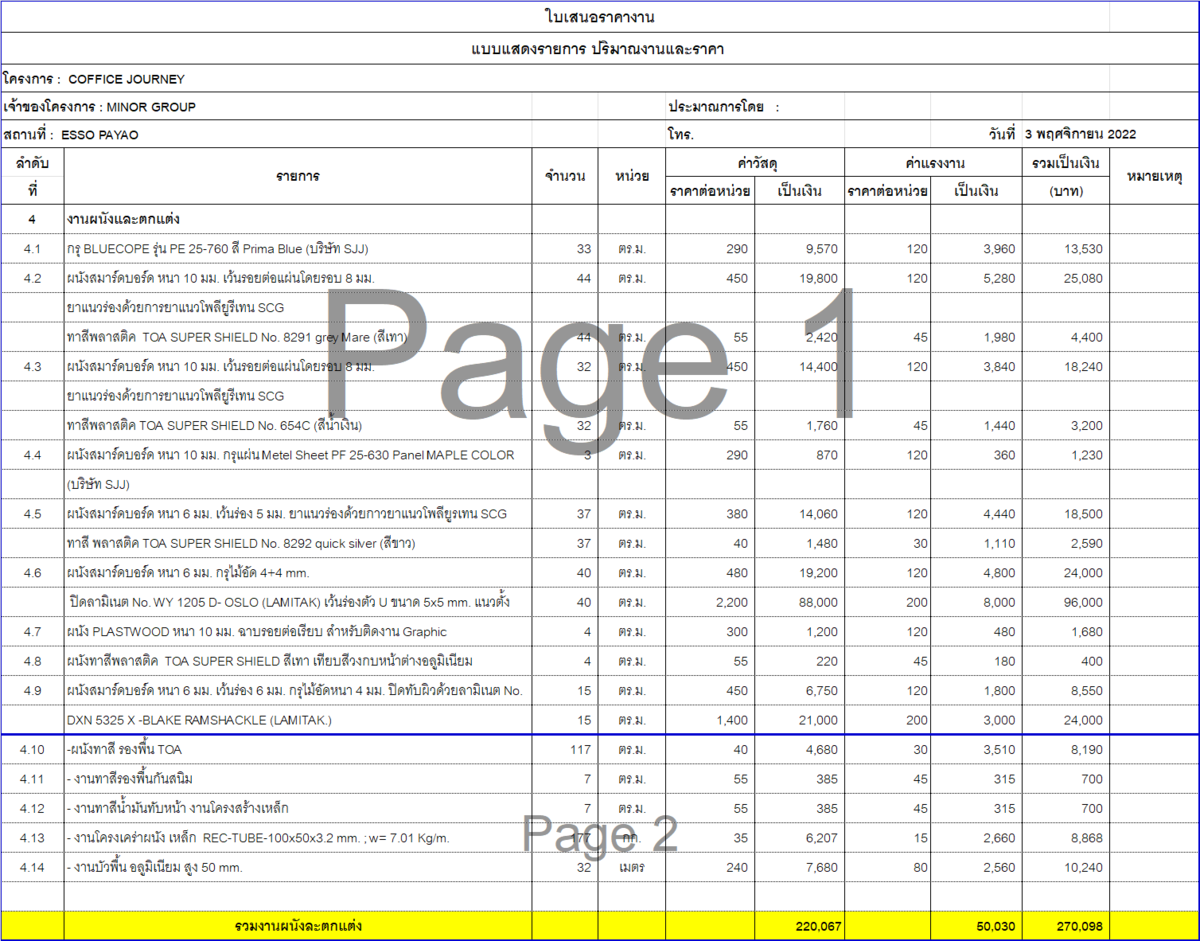This screenshot has width=1200, height=941.
Task: Select the รายการ column header
Action: click(x=298, y=176)
